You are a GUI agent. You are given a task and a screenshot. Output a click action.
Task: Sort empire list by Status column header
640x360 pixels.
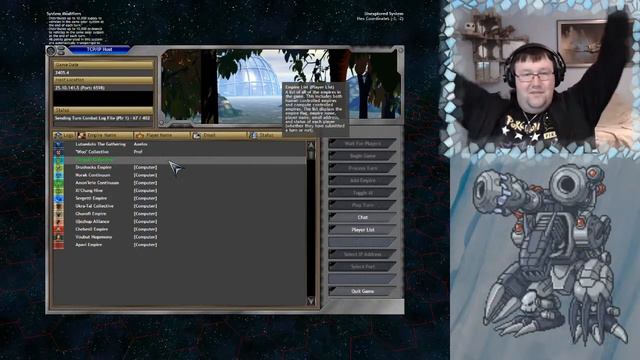(x=265, y=136)
